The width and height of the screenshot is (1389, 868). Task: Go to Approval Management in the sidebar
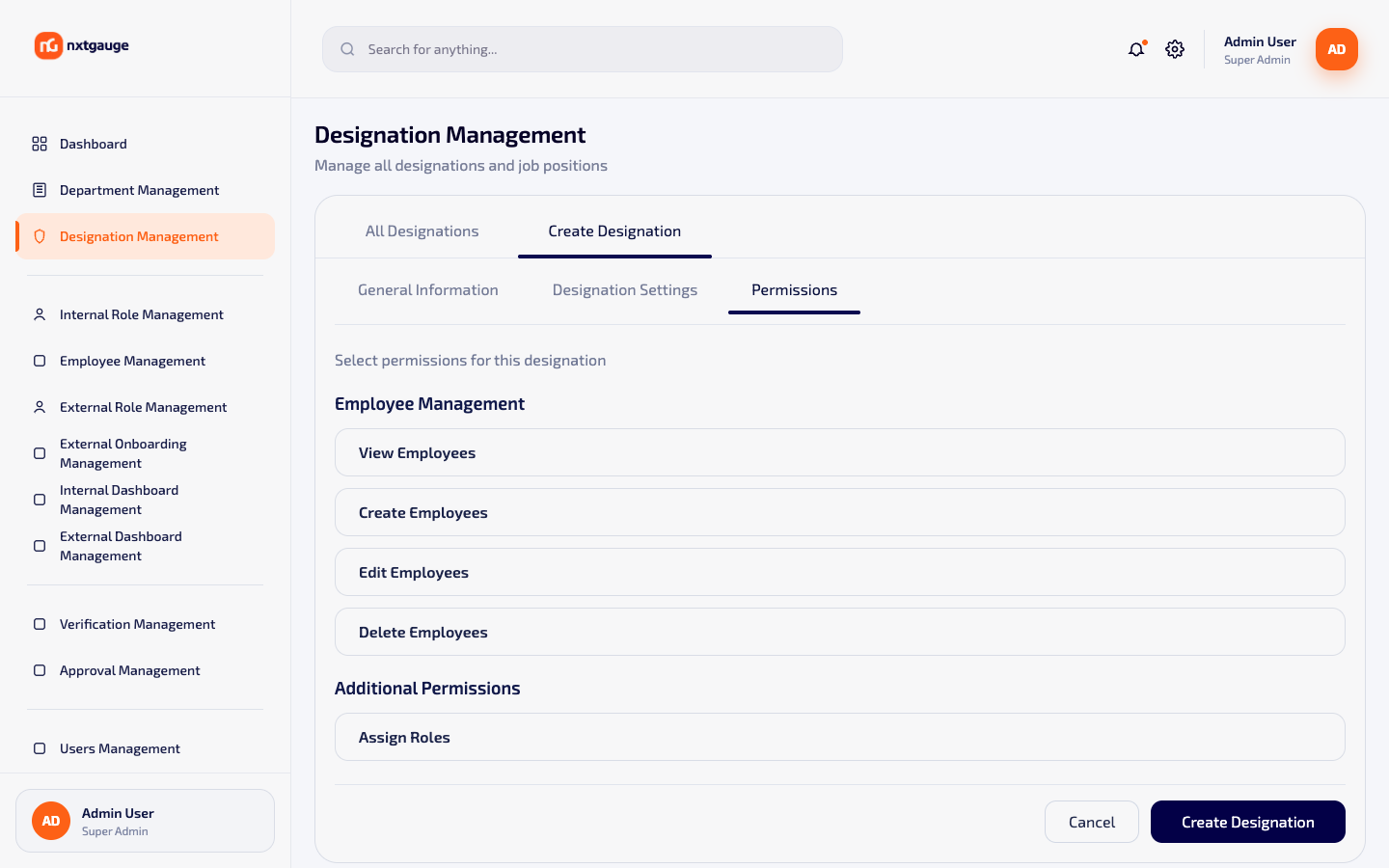click(x=145, y=670)
